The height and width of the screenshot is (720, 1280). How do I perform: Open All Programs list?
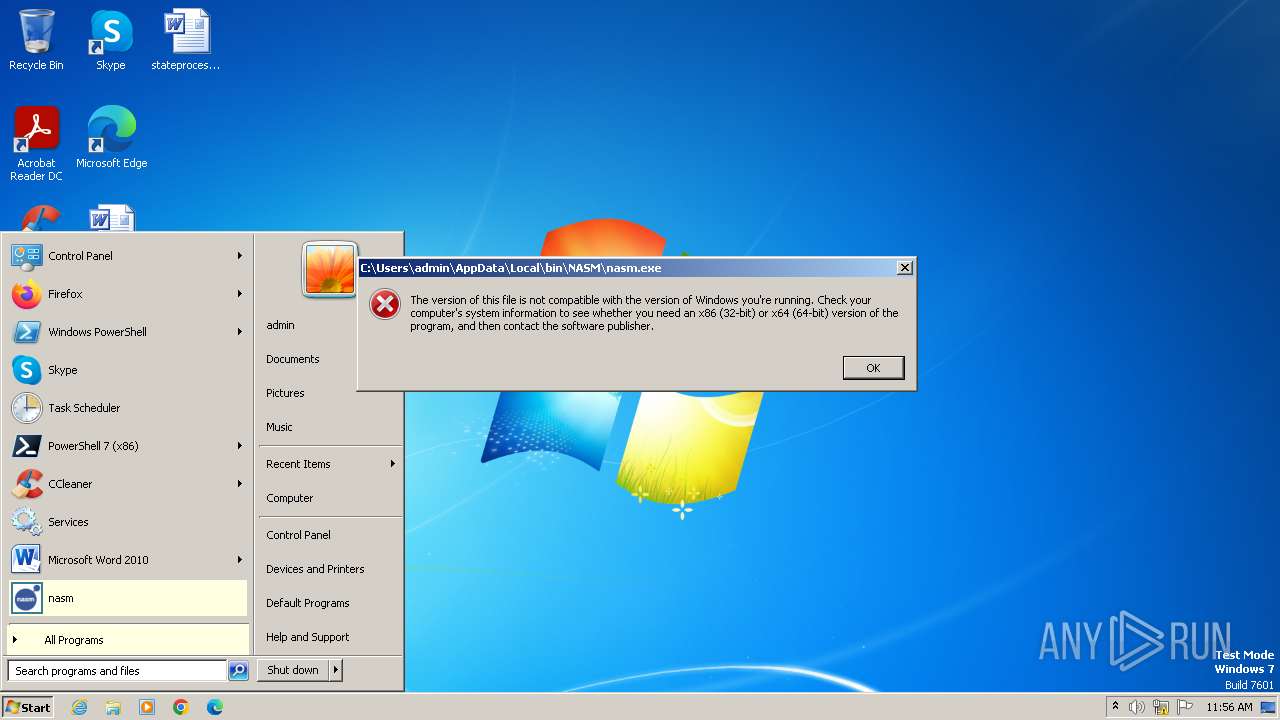[127, 640]
